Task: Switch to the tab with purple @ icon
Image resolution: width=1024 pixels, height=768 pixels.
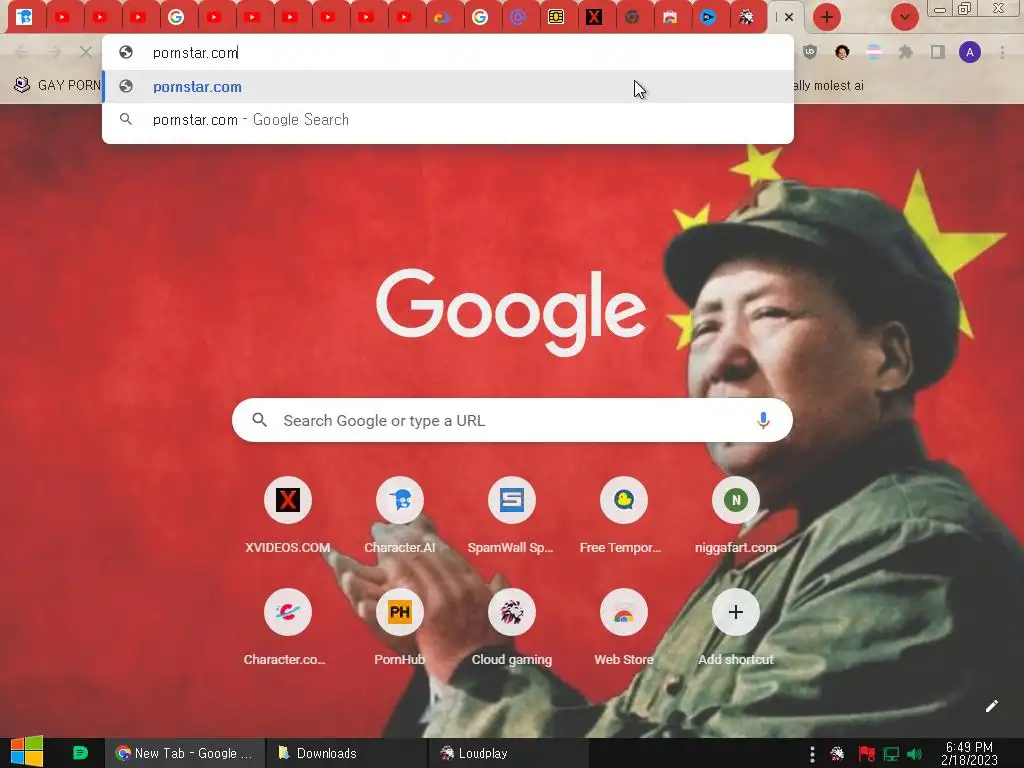Action: click(518, 17)
